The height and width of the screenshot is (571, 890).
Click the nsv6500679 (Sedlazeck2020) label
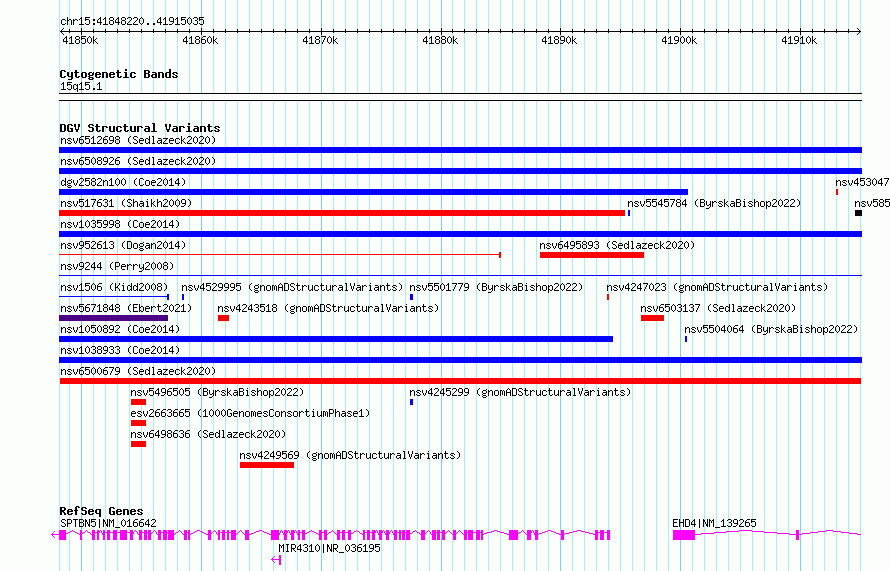tap(138, 371)
